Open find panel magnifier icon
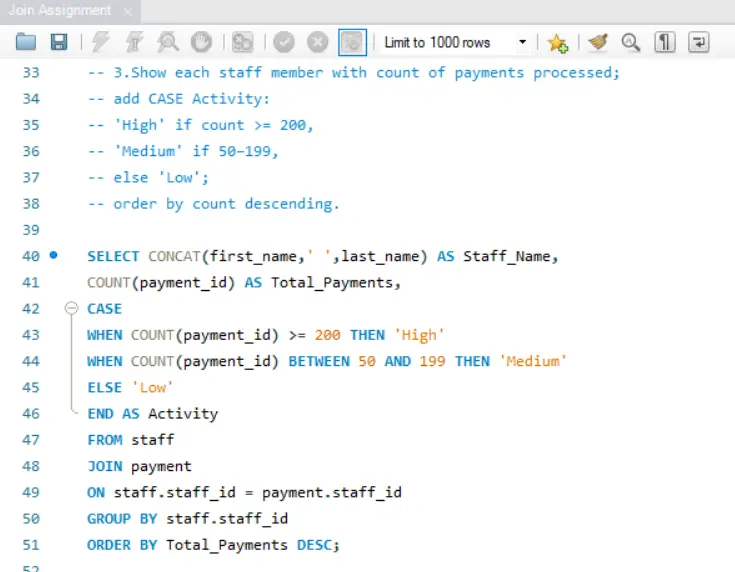Screen dimensions: 735x572 [631, 42]
